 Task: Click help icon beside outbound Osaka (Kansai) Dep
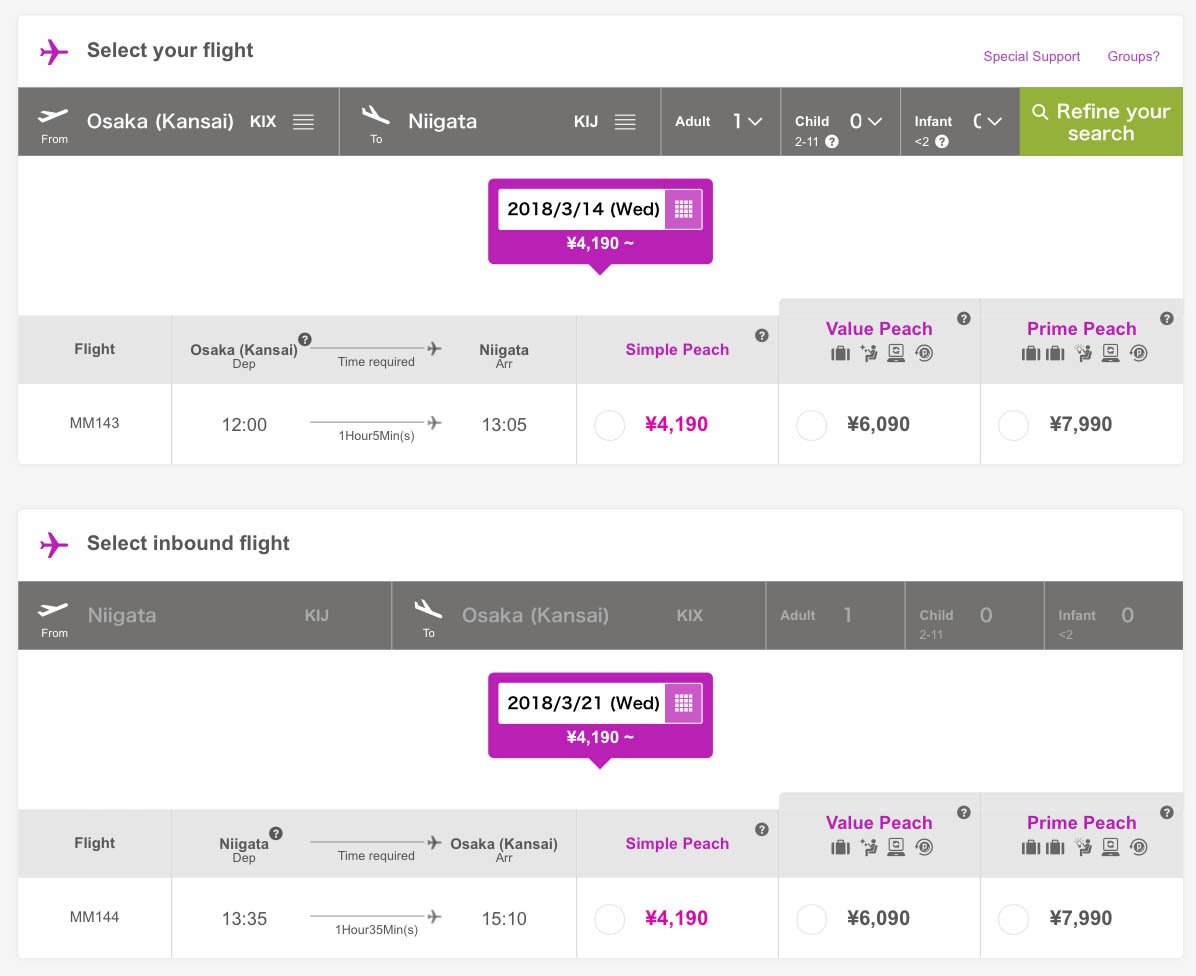pyautogui.click(x=305, y=339)
